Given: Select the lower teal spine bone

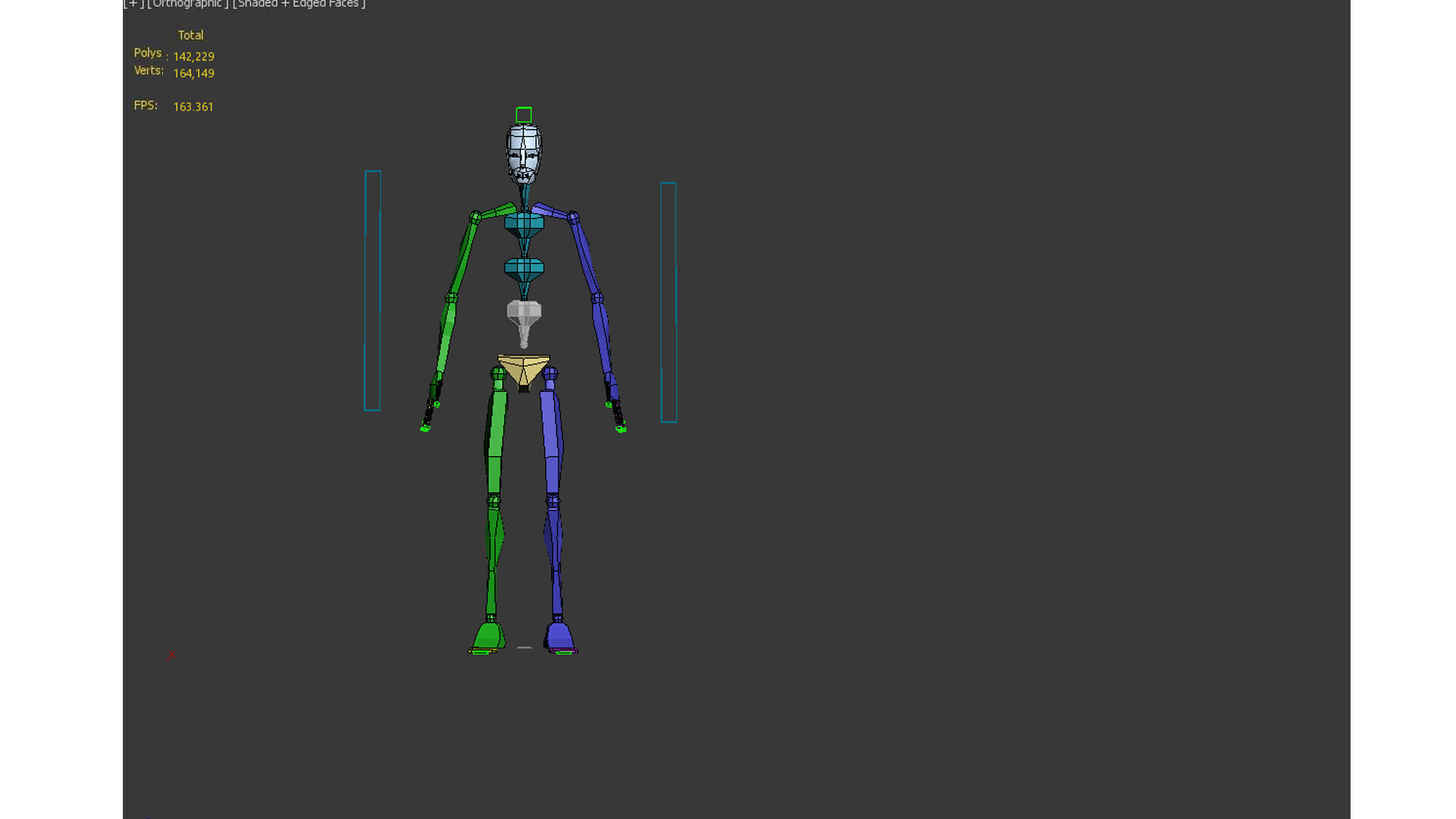Looking at the screenshot, I should 524,268.
